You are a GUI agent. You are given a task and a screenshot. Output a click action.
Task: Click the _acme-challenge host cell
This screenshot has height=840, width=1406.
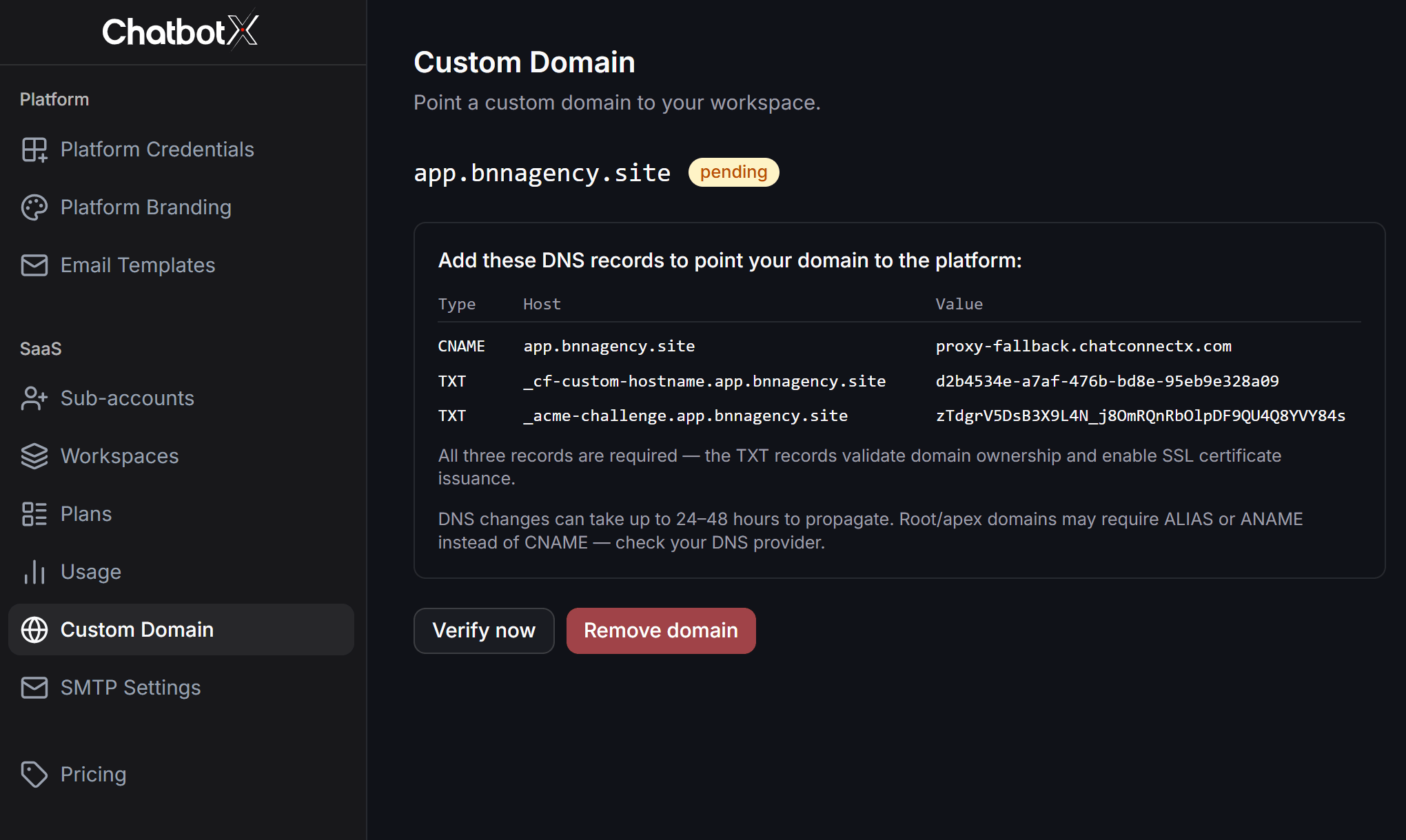coord(686,416)
